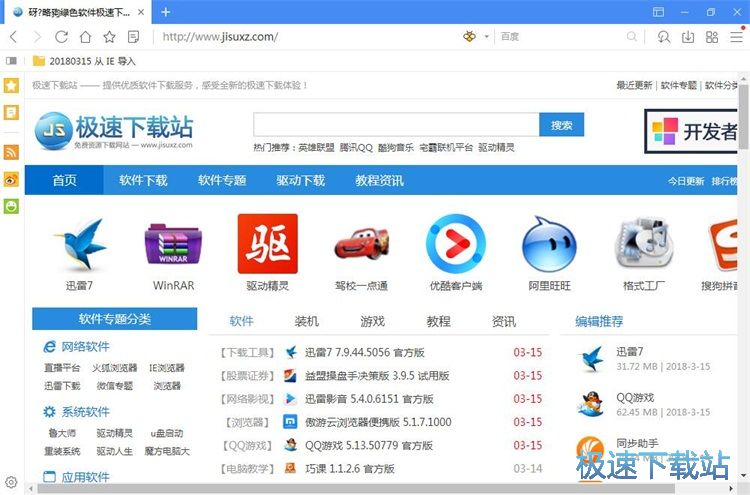This screenshot has width=750, height=495.
Task: Open the 优酷客户端 app icon
Action: (x=456, y=244)
